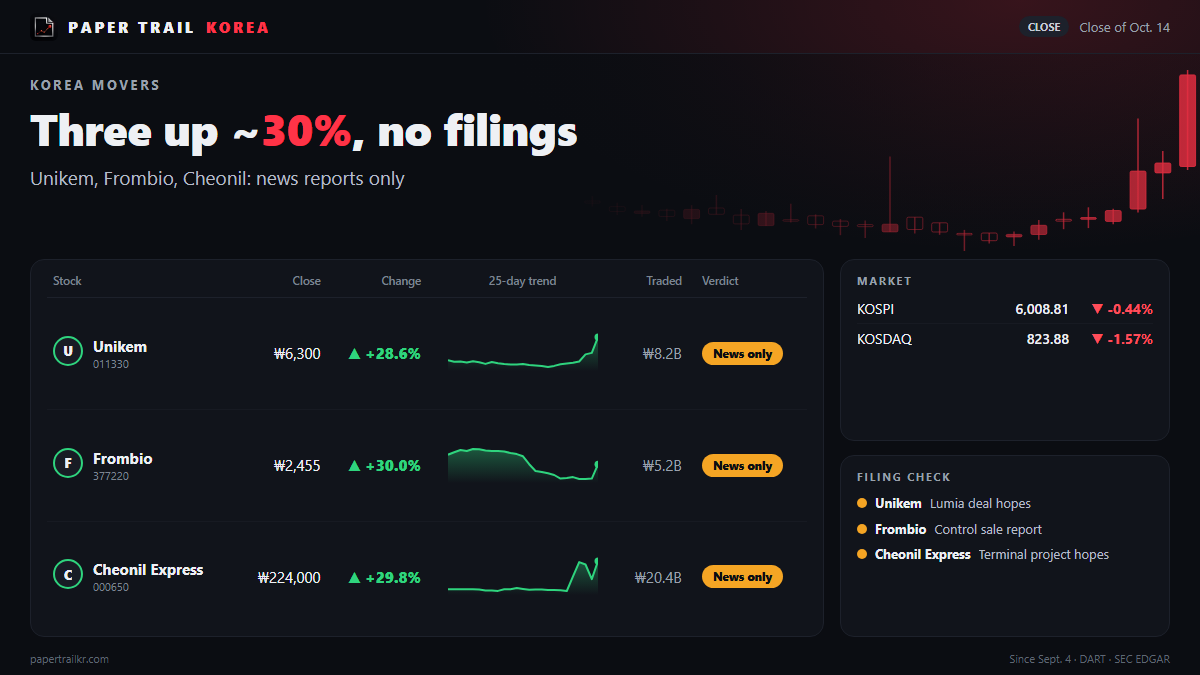Click ticker code 000650
The height and width of the screenshot is (675, 1200).
pos(111,588)
